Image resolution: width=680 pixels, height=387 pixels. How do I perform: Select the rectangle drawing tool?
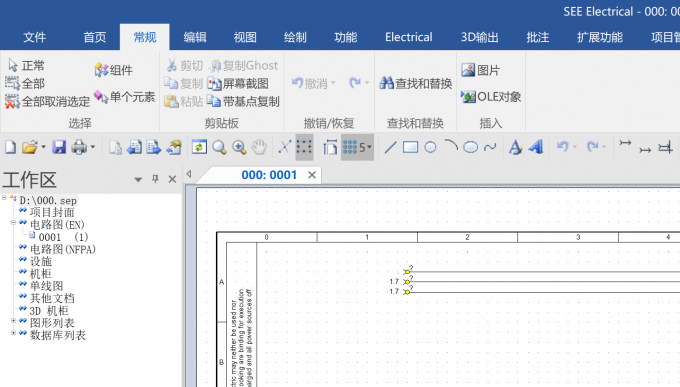click(x=410, y=148)
